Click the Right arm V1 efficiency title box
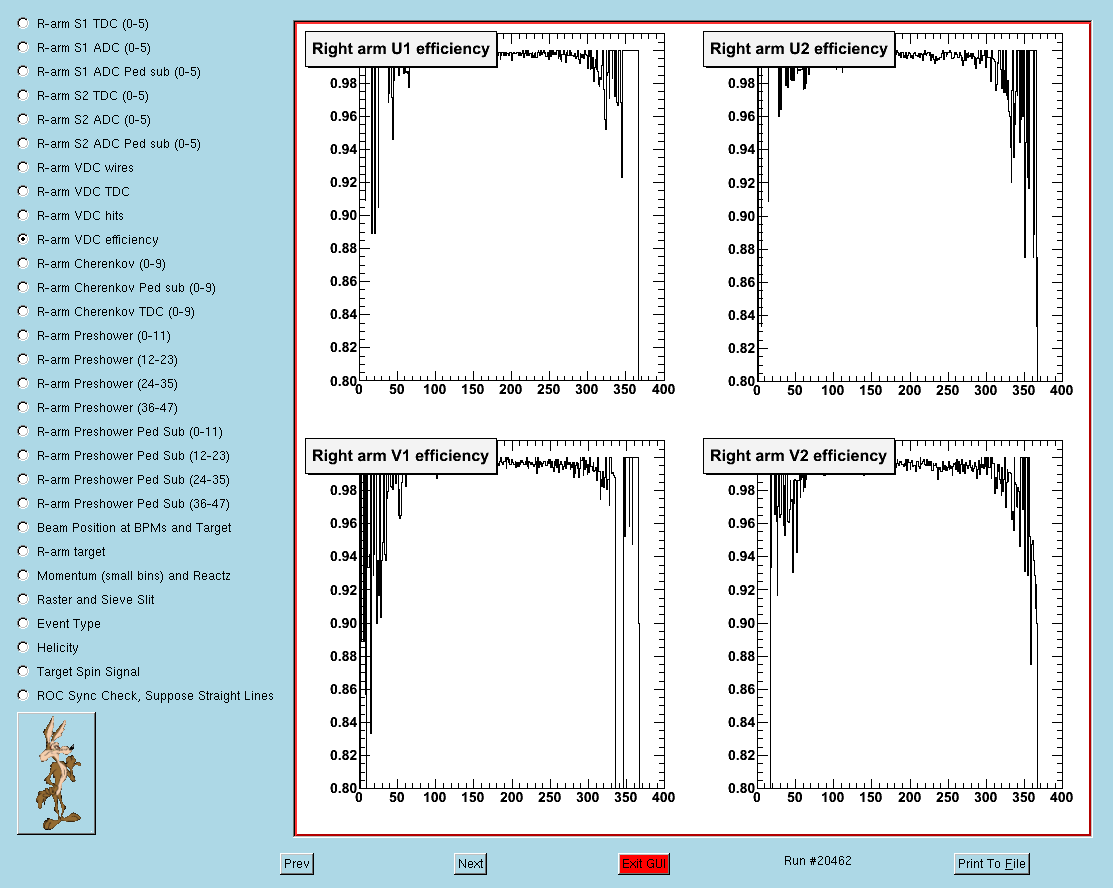The height and width of the screenshot is (888, 1113). [401, 456]
